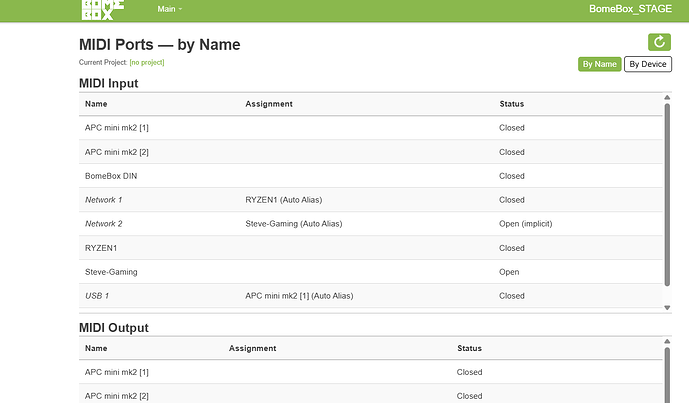Select APC mini mk2 [1] output row
This screenshot has height=403, width=689.
370,372
